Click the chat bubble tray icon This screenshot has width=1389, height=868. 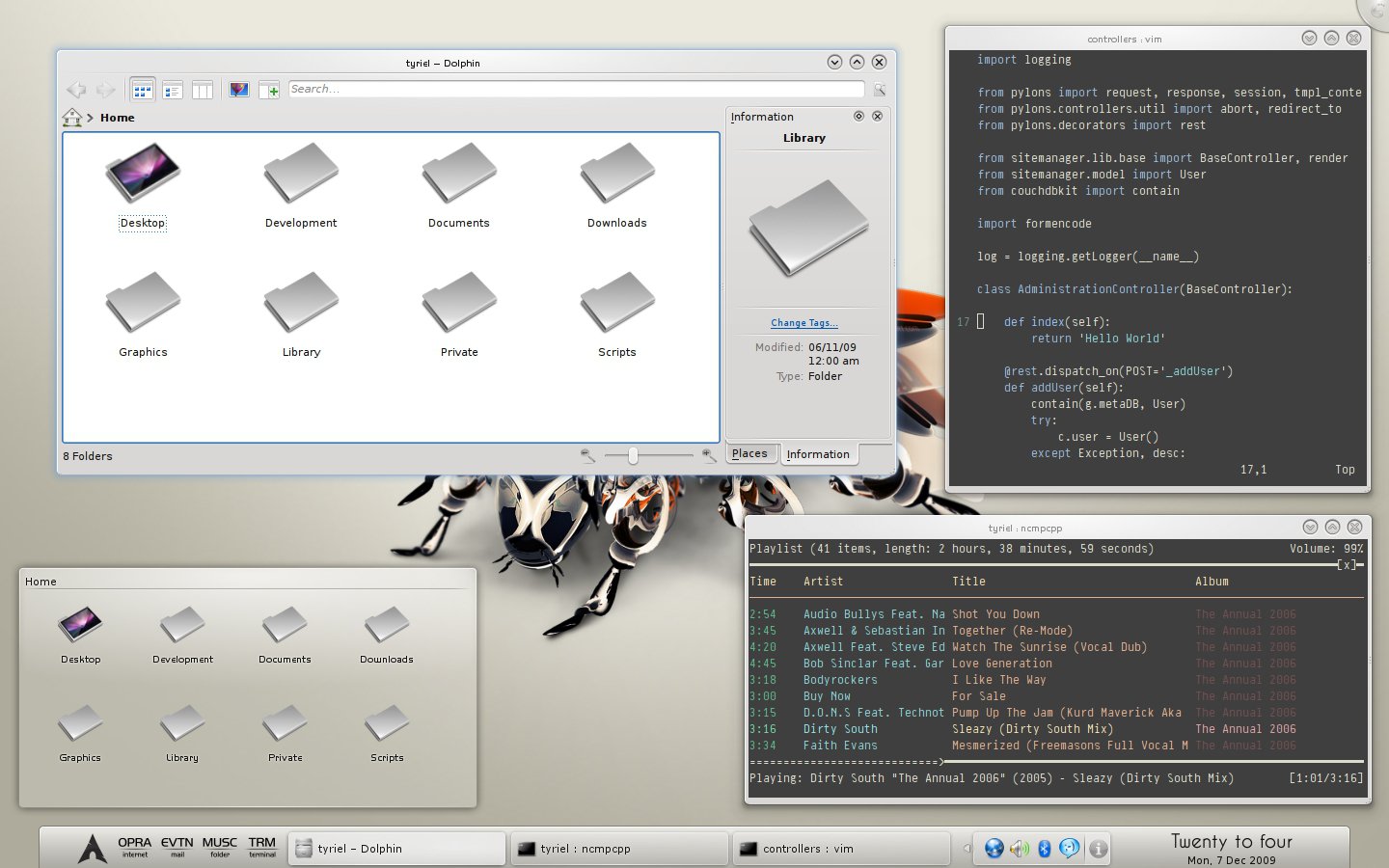pyautogui.click(x=1070, y=849)
